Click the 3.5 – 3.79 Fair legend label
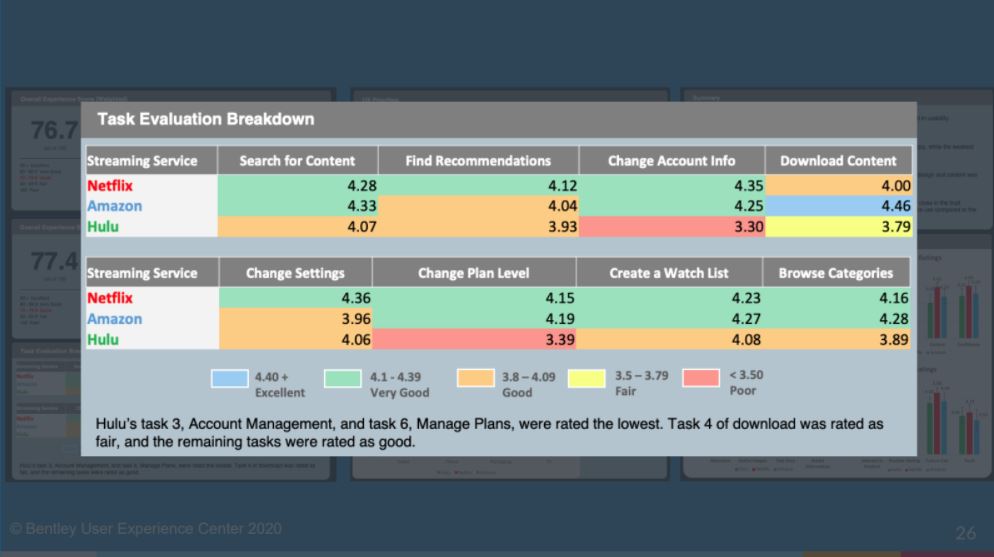The height and width of the screenshot is (557, 994). [642, 383]
